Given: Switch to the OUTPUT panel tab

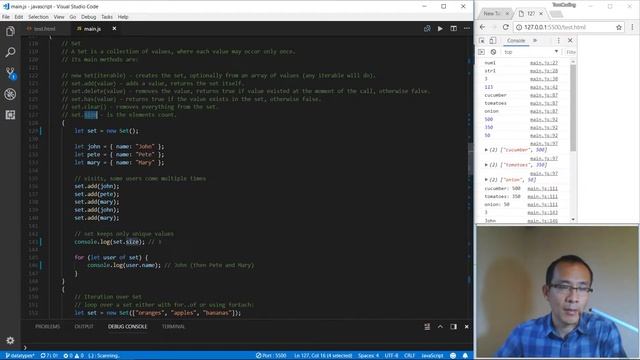Looking at the screenshot, I should pos(84,327).
